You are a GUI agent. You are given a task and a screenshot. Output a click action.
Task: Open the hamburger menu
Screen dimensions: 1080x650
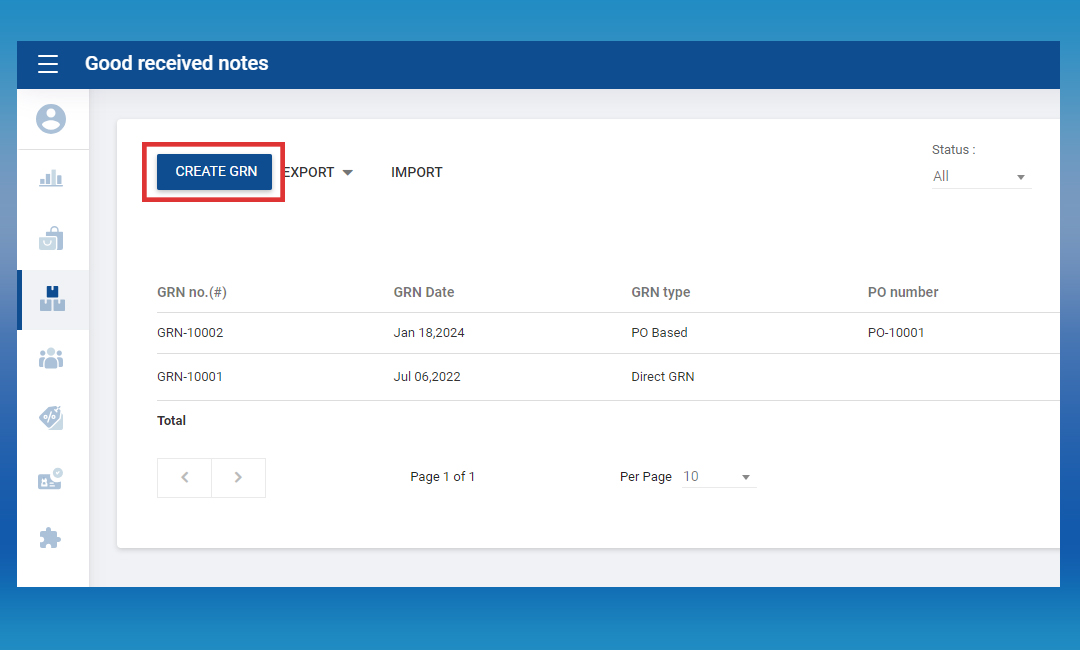coord(48,64)
